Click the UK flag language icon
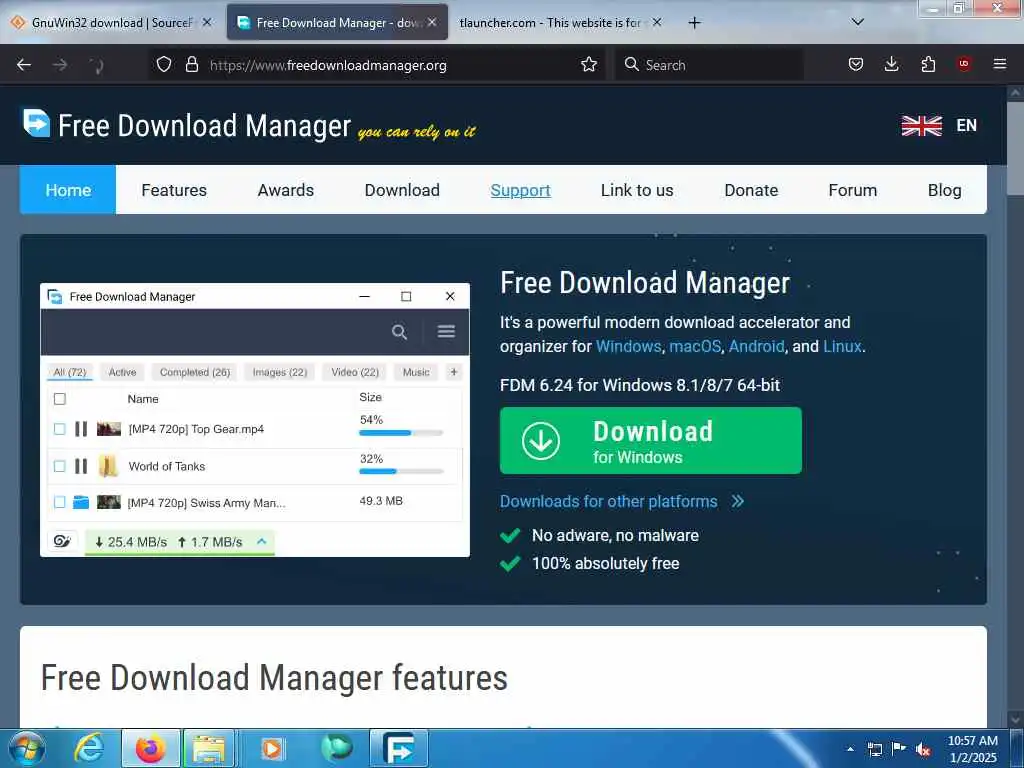Screen dimensions: 1024x768 coord(921,125)
